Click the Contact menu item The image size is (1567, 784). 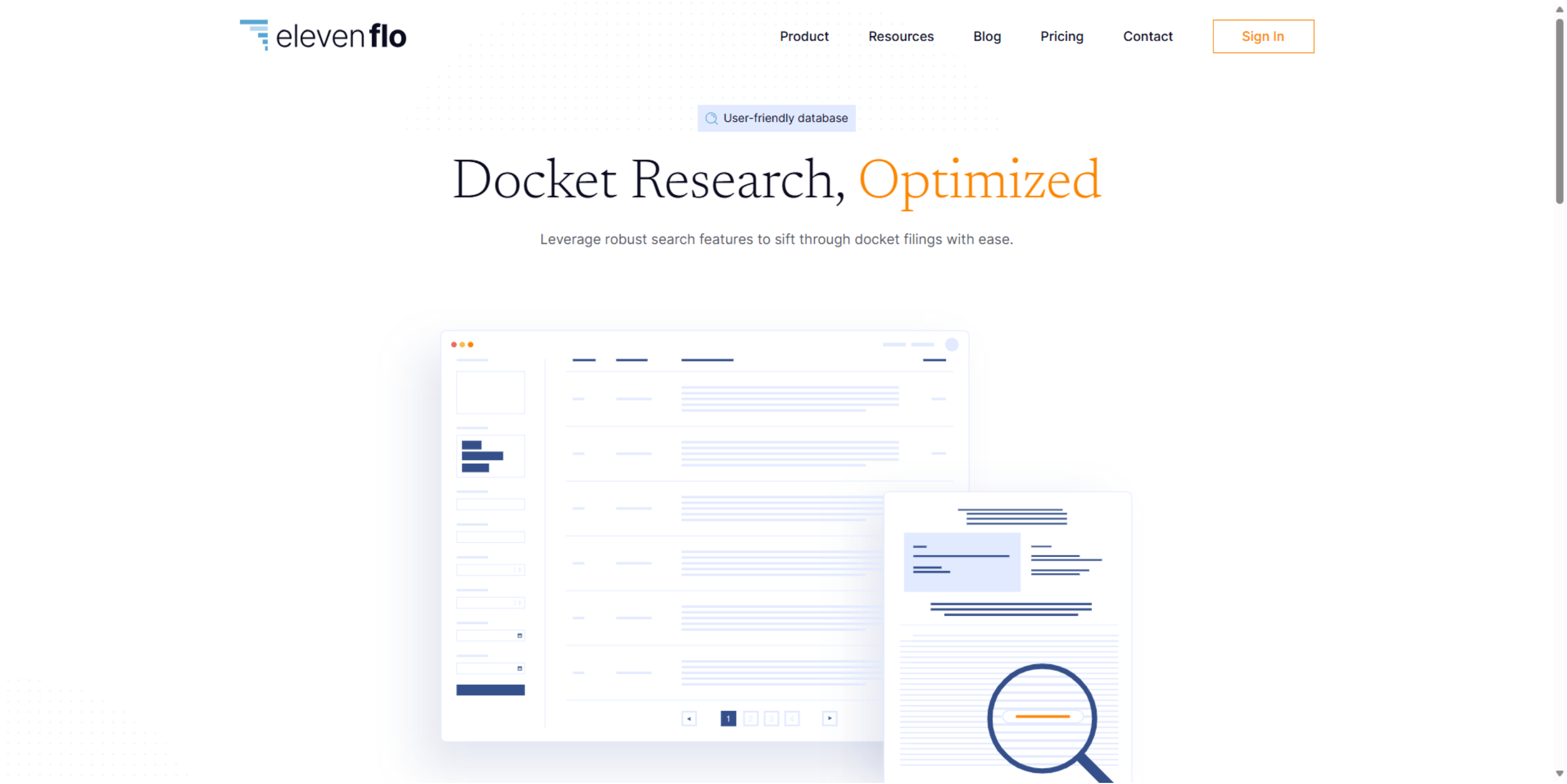pos(1147,36)
